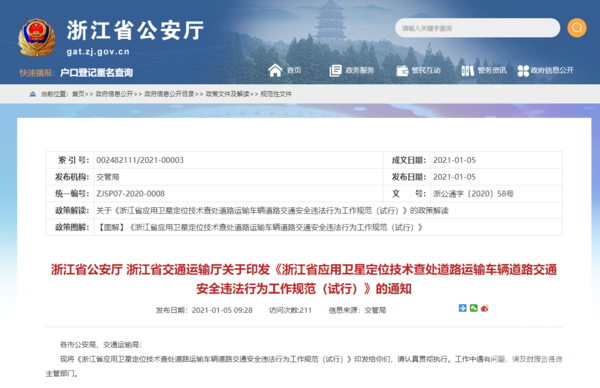
Task: Click unified code ZJSP07-2020-0008
Action: coord(130,194)
